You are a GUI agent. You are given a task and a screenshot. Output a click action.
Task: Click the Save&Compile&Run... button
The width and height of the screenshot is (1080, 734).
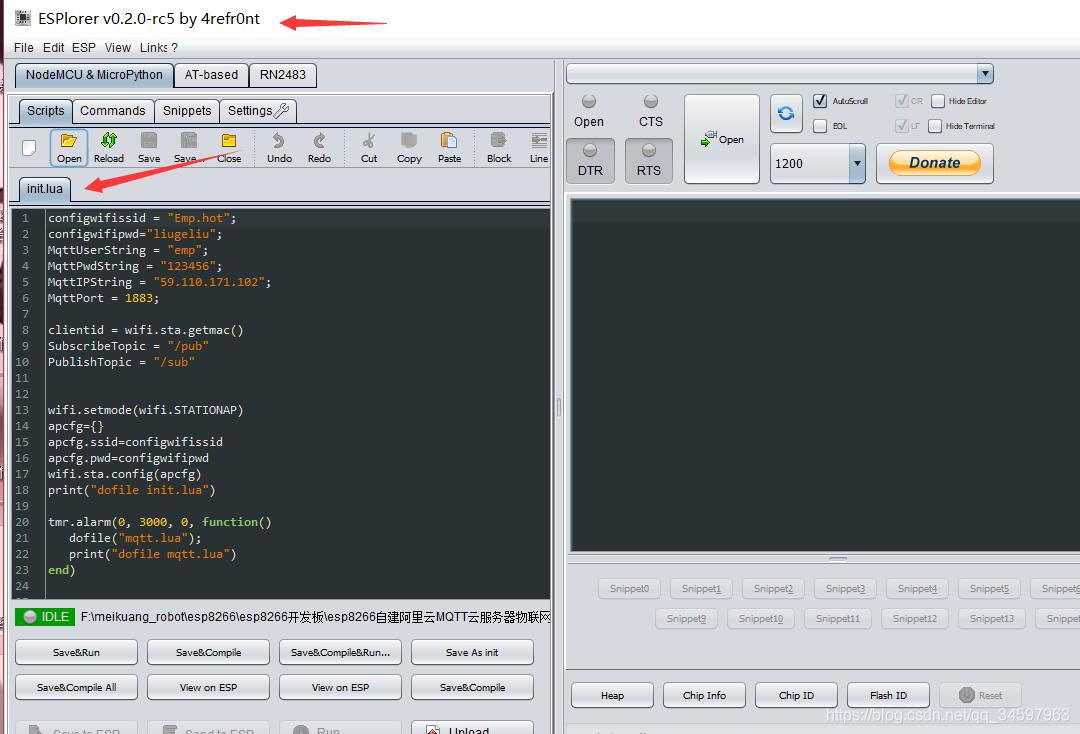pyautogui.click(x=340, y=652)
